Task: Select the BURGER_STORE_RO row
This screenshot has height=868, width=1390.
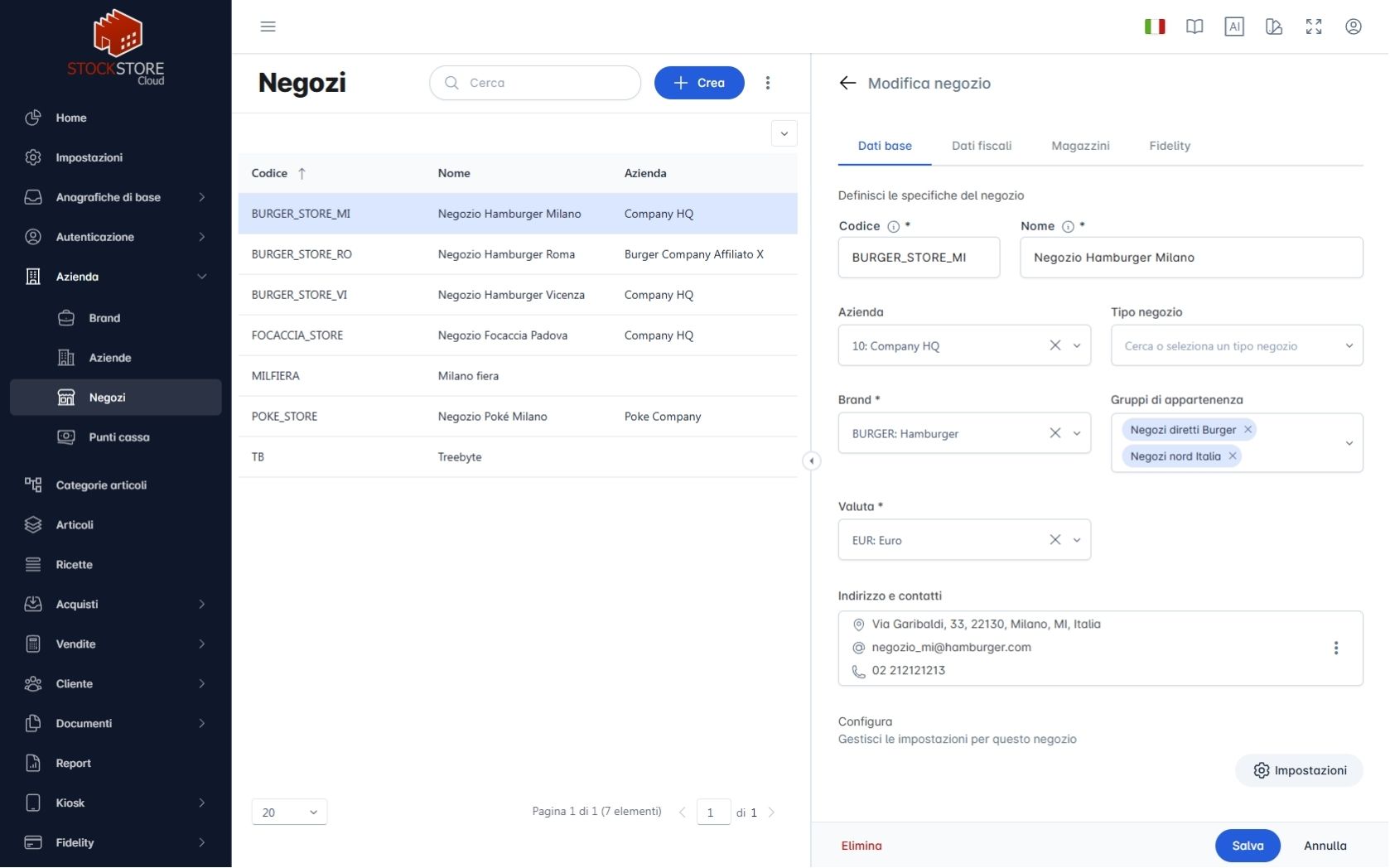Action: 518,254
